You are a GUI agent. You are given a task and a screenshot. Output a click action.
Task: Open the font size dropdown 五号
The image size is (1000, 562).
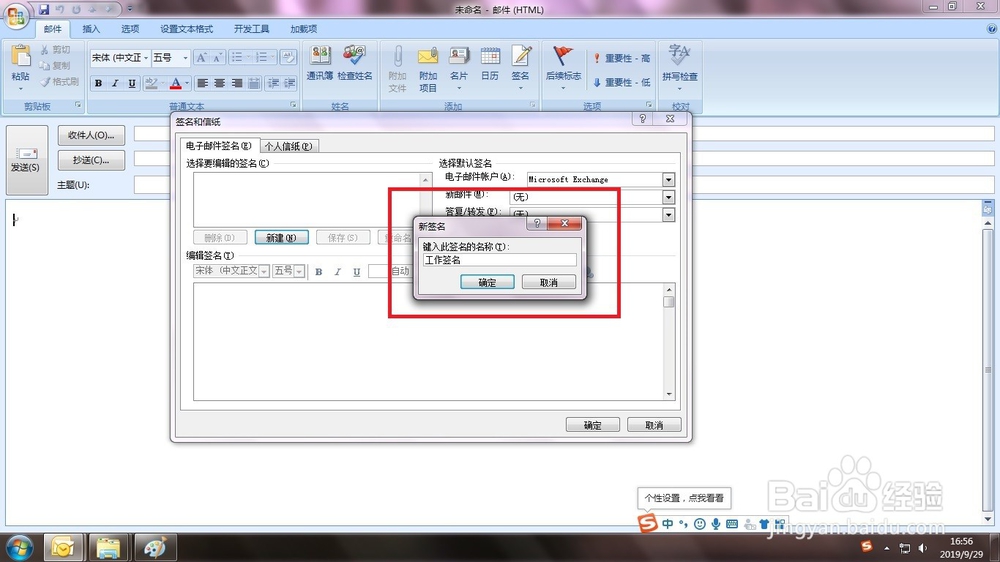(x=186, y=57)
